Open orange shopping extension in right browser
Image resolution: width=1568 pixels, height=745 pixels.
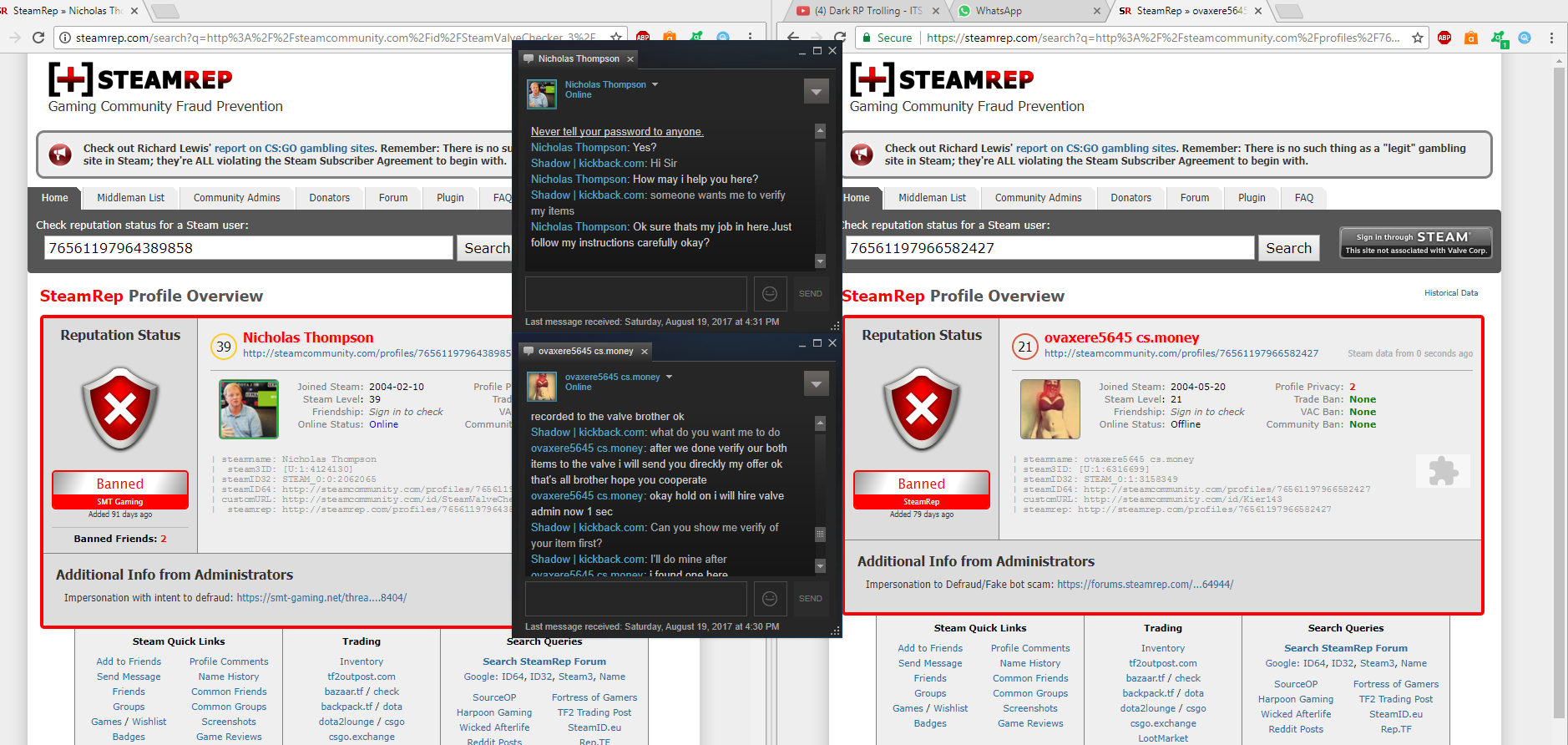(1471, 38)
